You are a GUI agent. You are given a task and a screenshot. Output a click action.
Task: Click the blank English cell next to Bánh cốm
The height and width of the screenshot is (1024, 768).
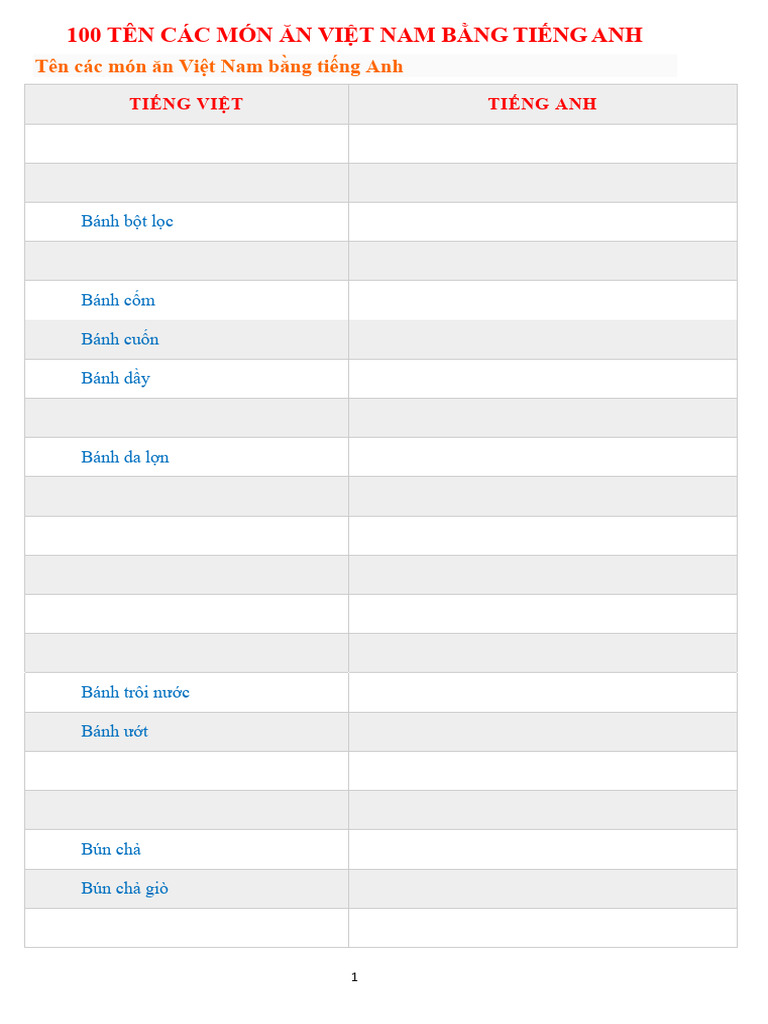(x=542, y=300)
